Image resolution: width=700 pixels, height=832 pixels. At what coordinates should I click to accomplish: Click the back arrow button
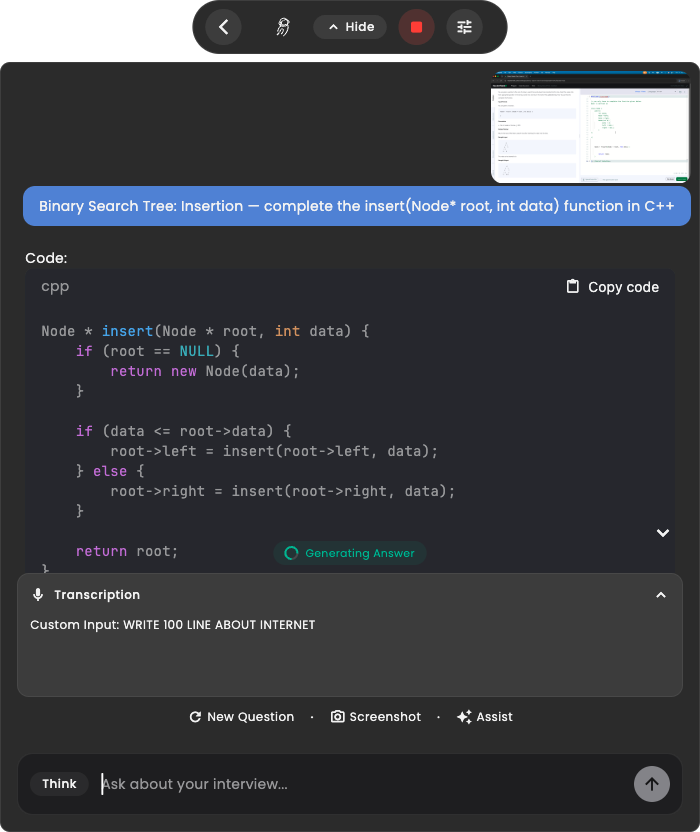pos(223,27)
